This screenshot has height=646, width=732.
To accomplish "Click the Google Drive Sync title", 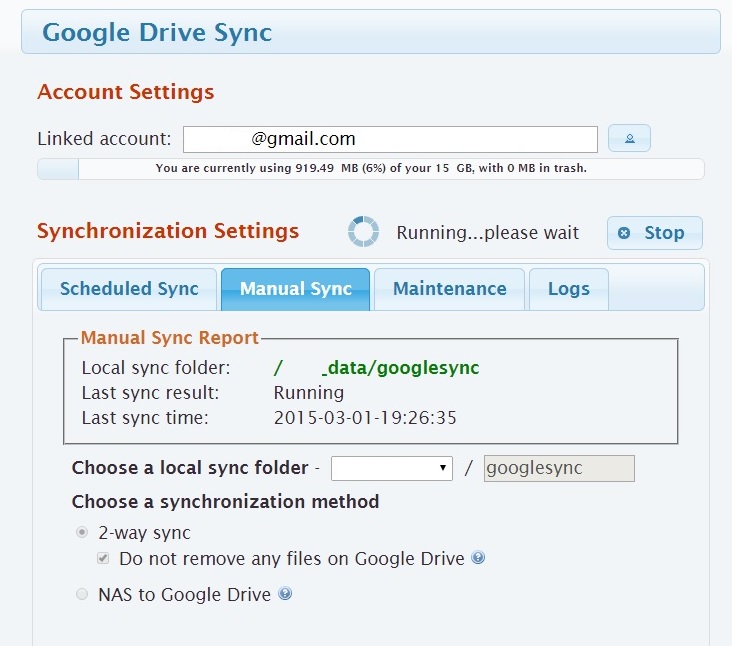I will coord(157,33).
